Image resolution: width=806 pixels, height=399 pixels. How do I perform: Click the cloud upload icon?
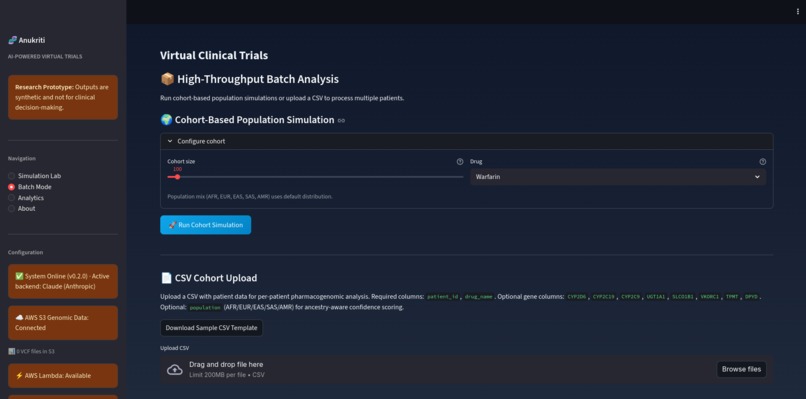175,370
